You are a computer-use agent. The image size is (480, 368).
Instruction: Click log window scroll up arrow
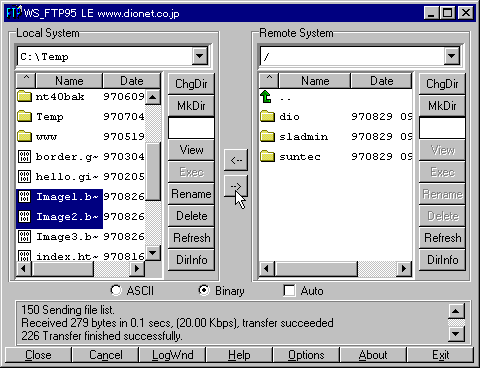point(456,311)
